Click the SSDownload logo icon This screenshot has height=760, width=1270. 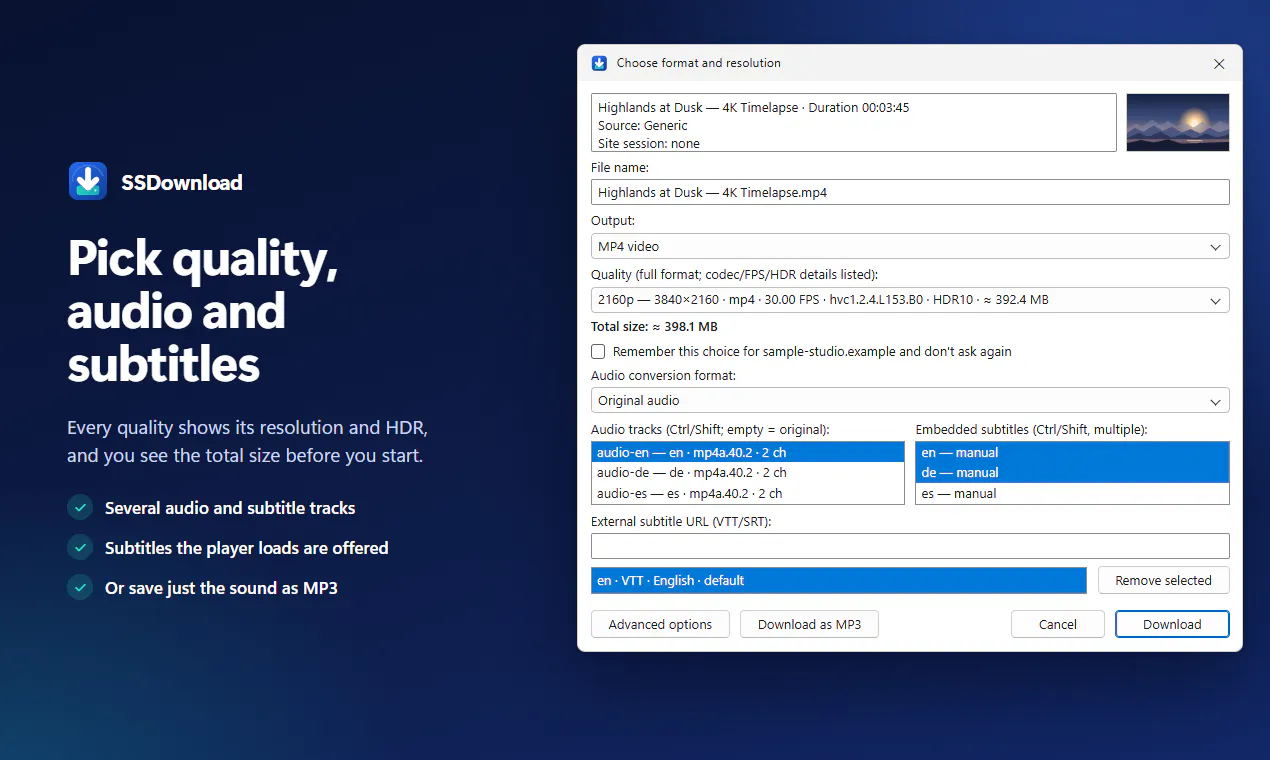pyautogui.click(x=88, y=181)
